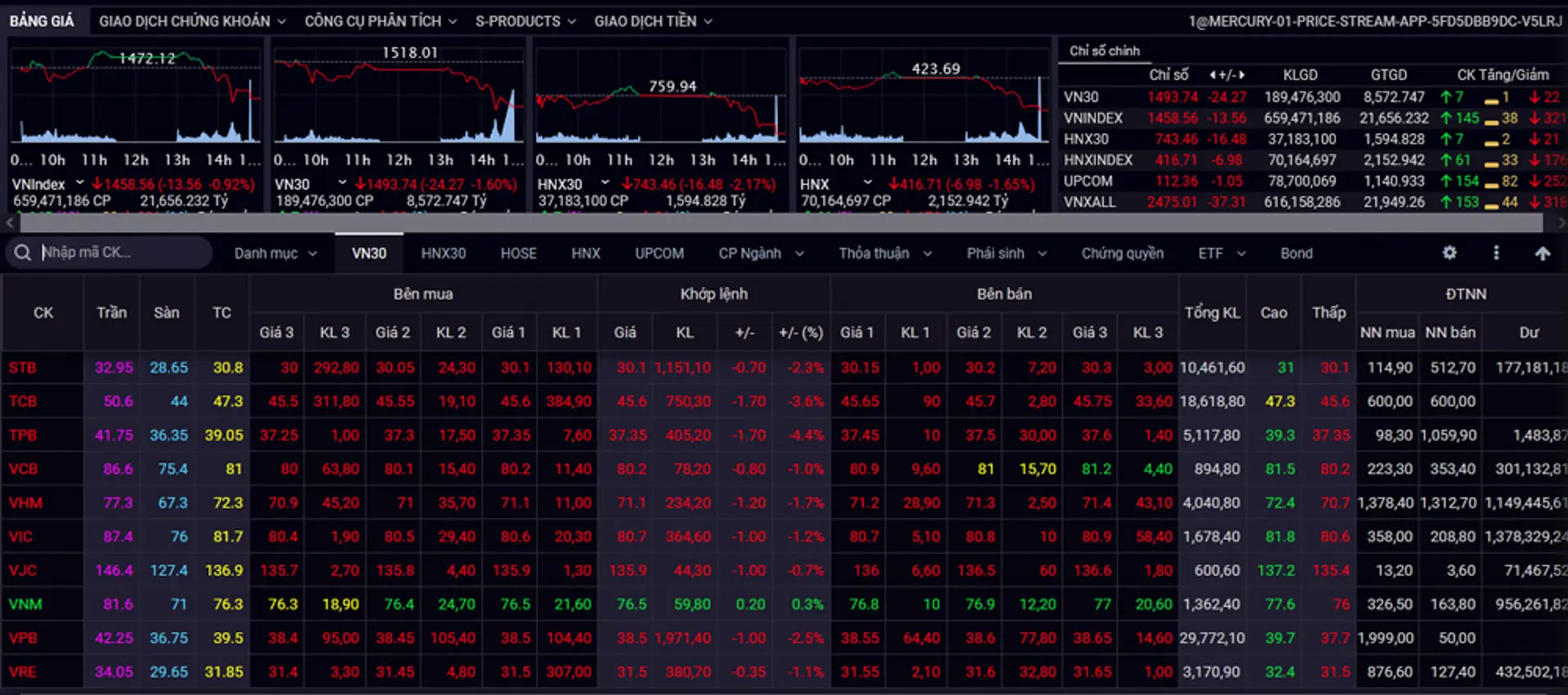Select the UPCOM row in Chỉ số chính
1568x695 pixels.
point(1312,181)
